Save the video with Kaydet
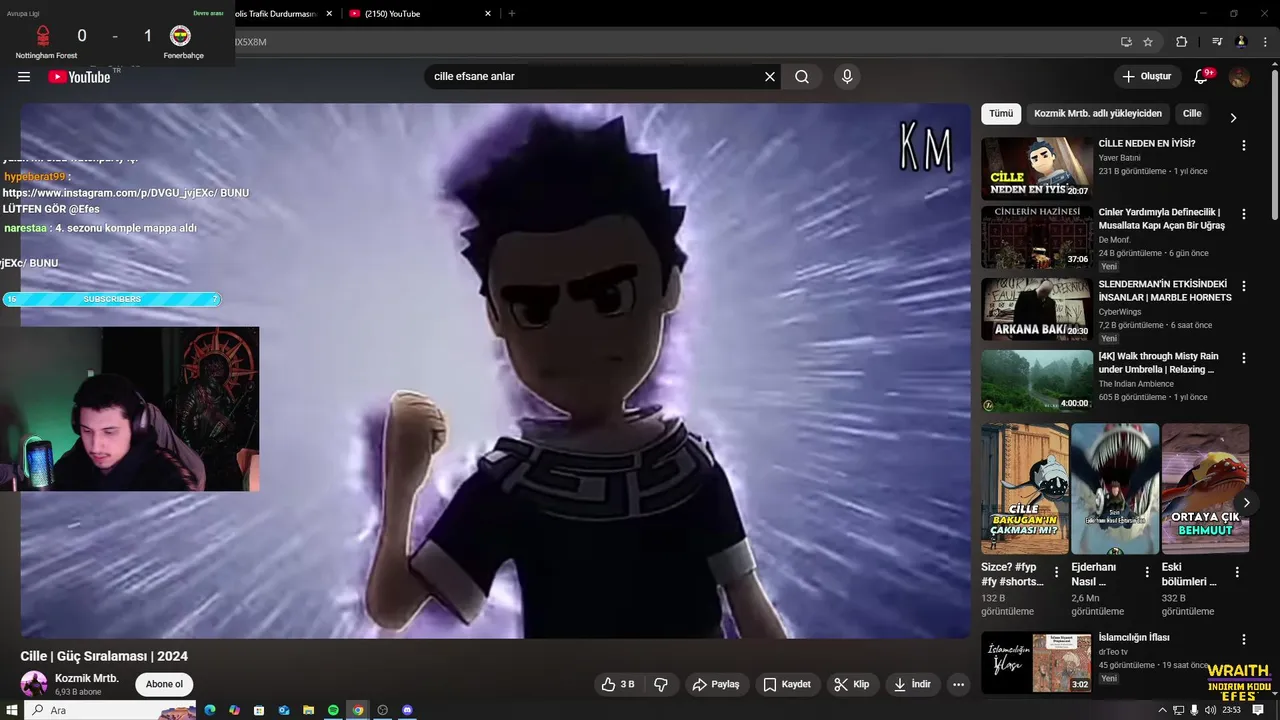This screenshot has width=1280, height=720. pos(787,684)
